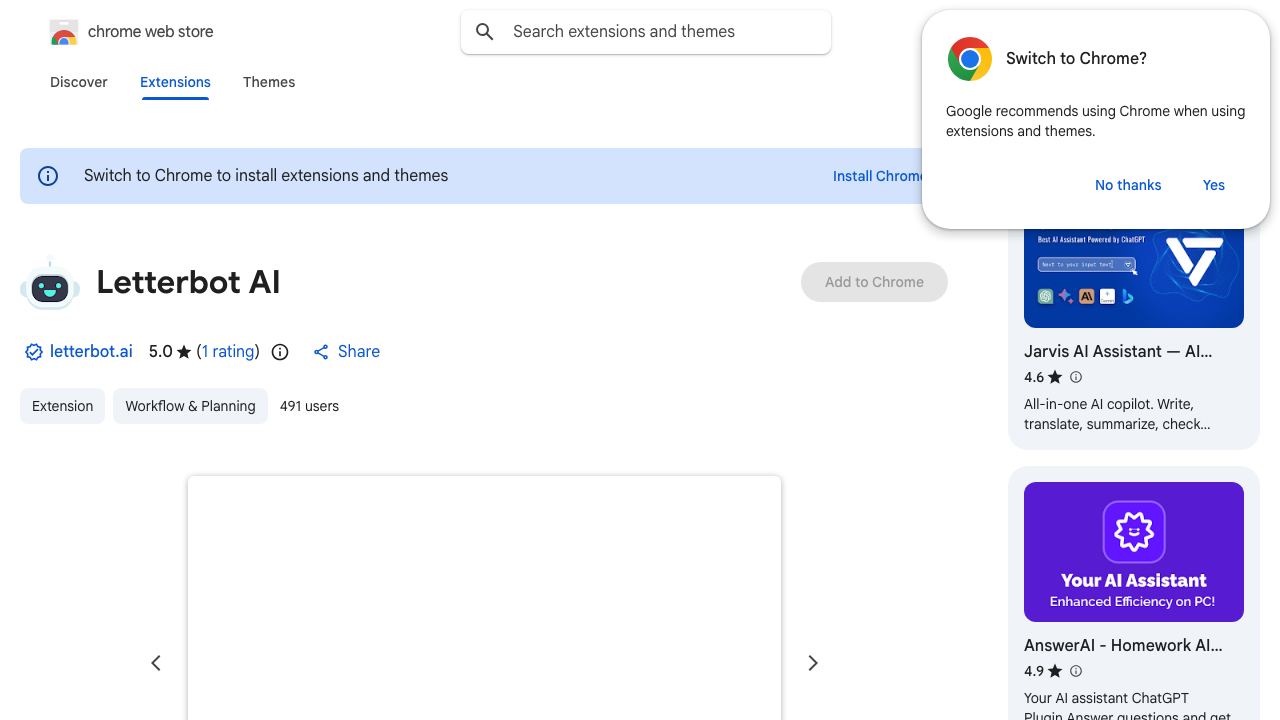Click the Share text link

pos(359,351)
